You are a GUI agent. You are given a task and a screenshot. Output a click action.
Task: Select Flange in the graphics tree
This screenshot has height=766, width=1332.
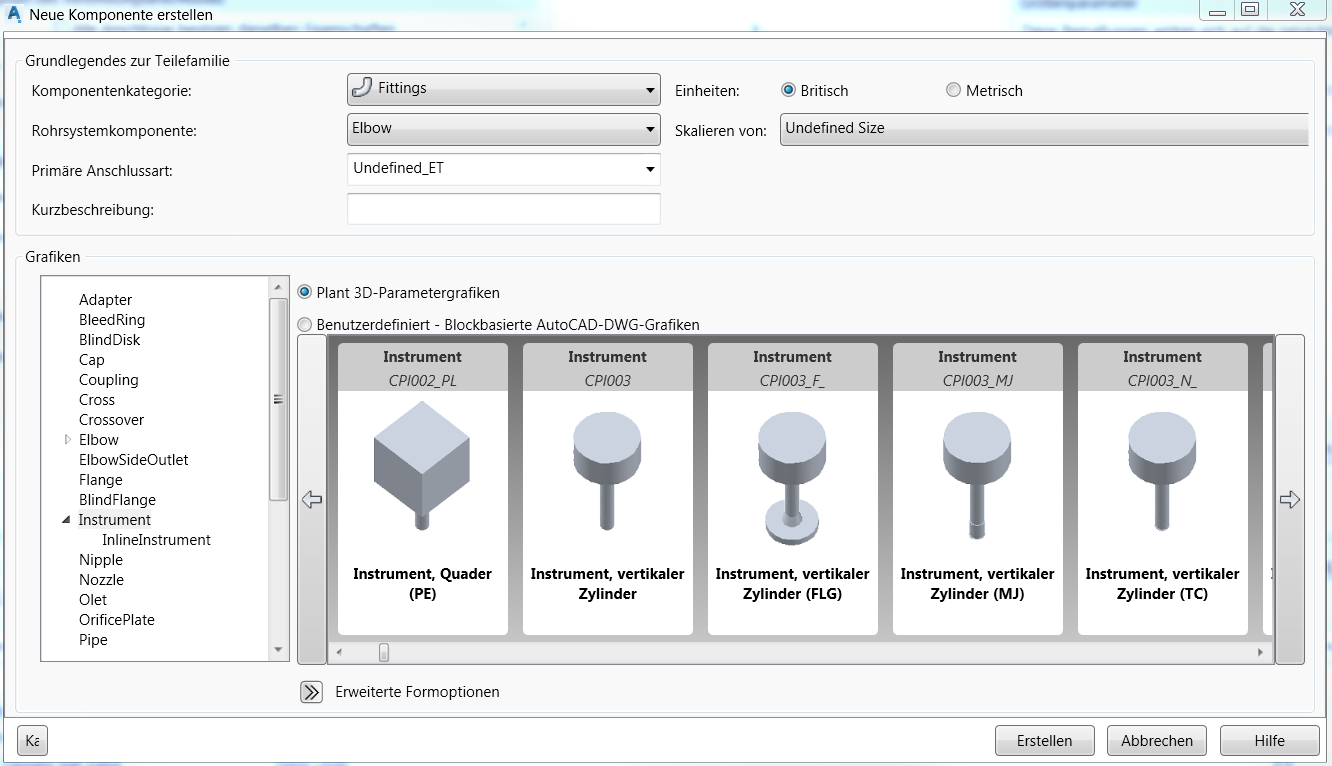pos(101,480)
